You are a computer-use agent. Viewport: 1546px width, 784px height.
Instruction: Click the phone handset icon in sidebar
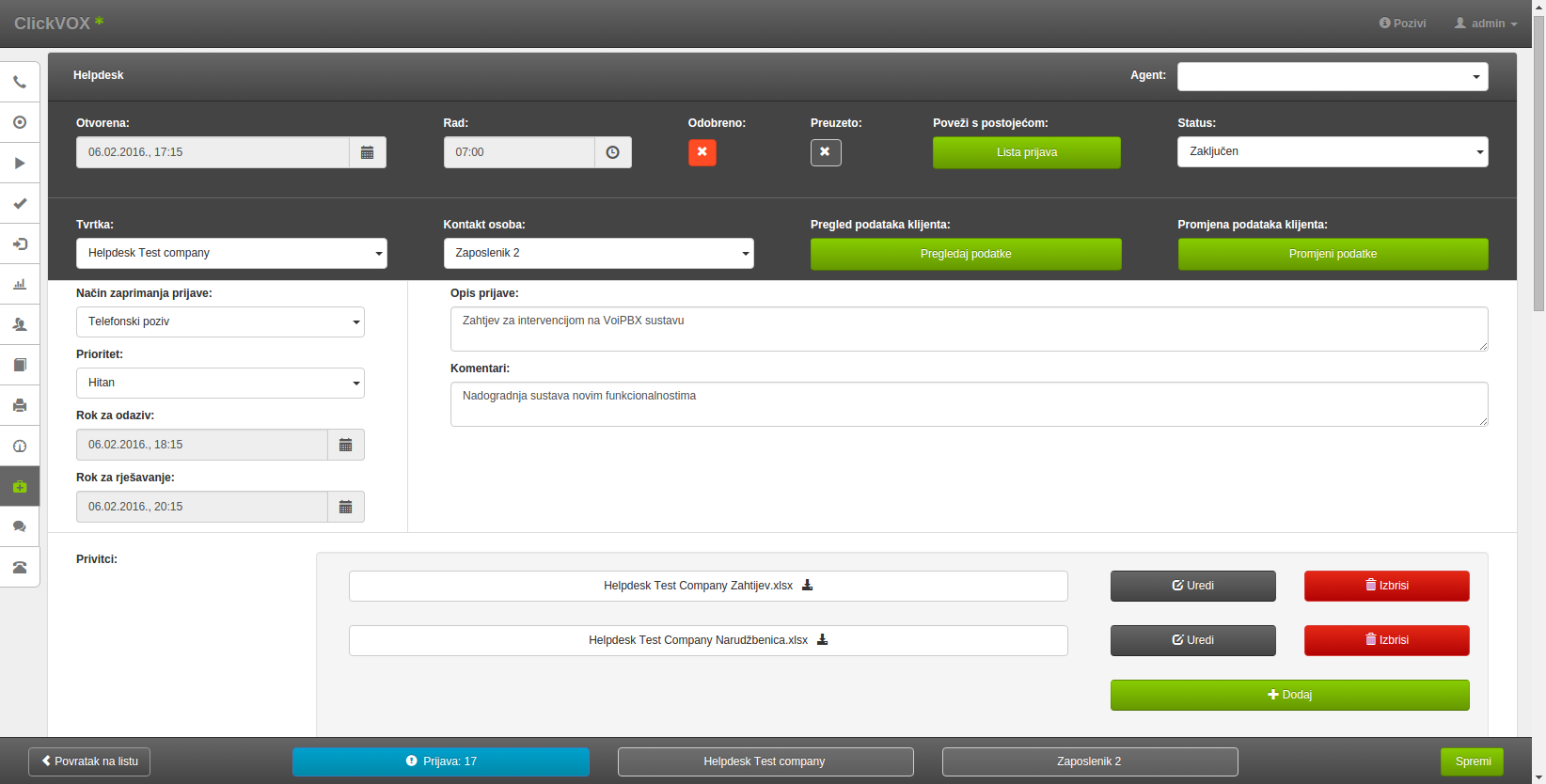click(x=20, y=82)
